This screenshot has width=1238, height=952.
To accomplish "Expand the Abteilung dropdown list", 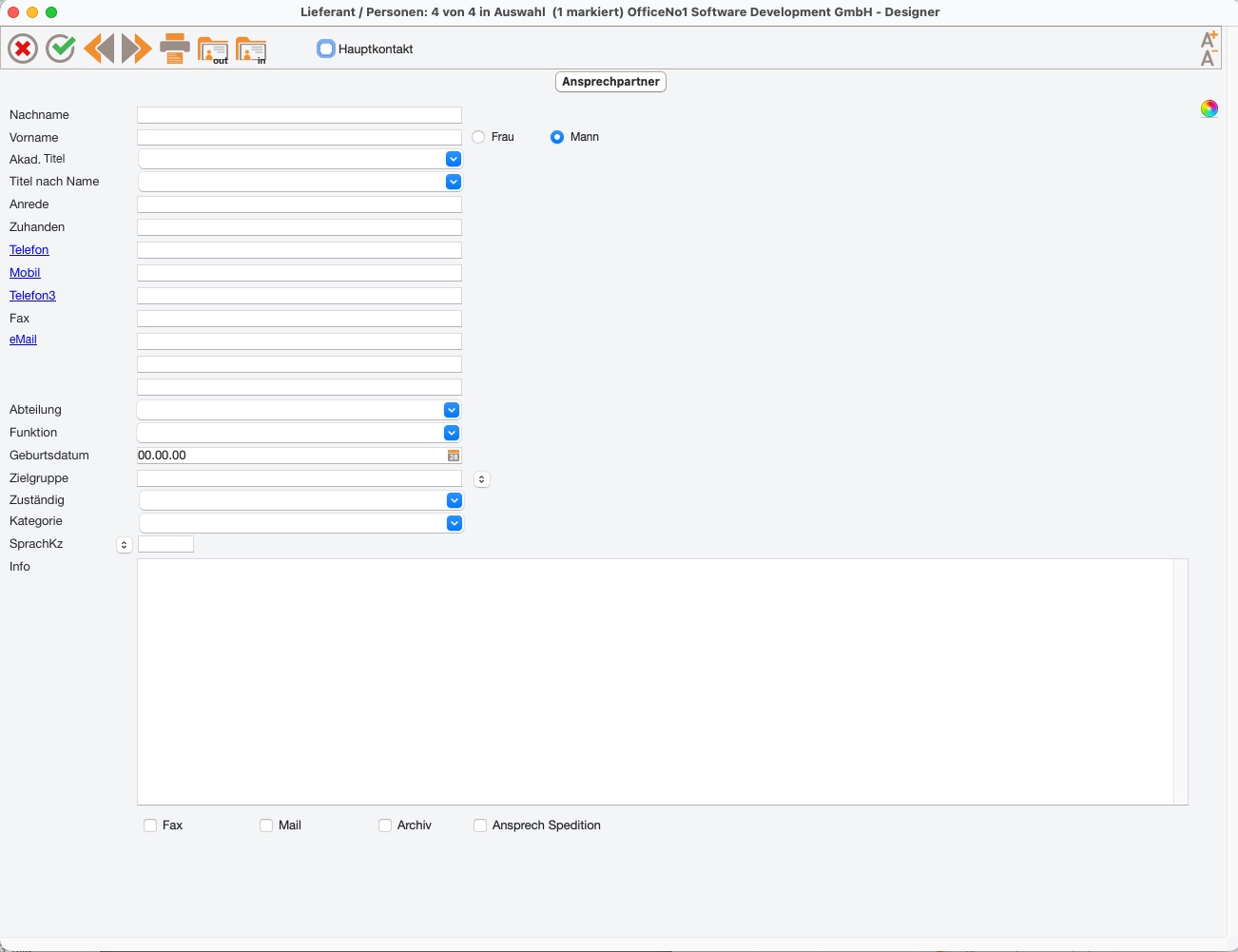I will (x=452, y=410).
